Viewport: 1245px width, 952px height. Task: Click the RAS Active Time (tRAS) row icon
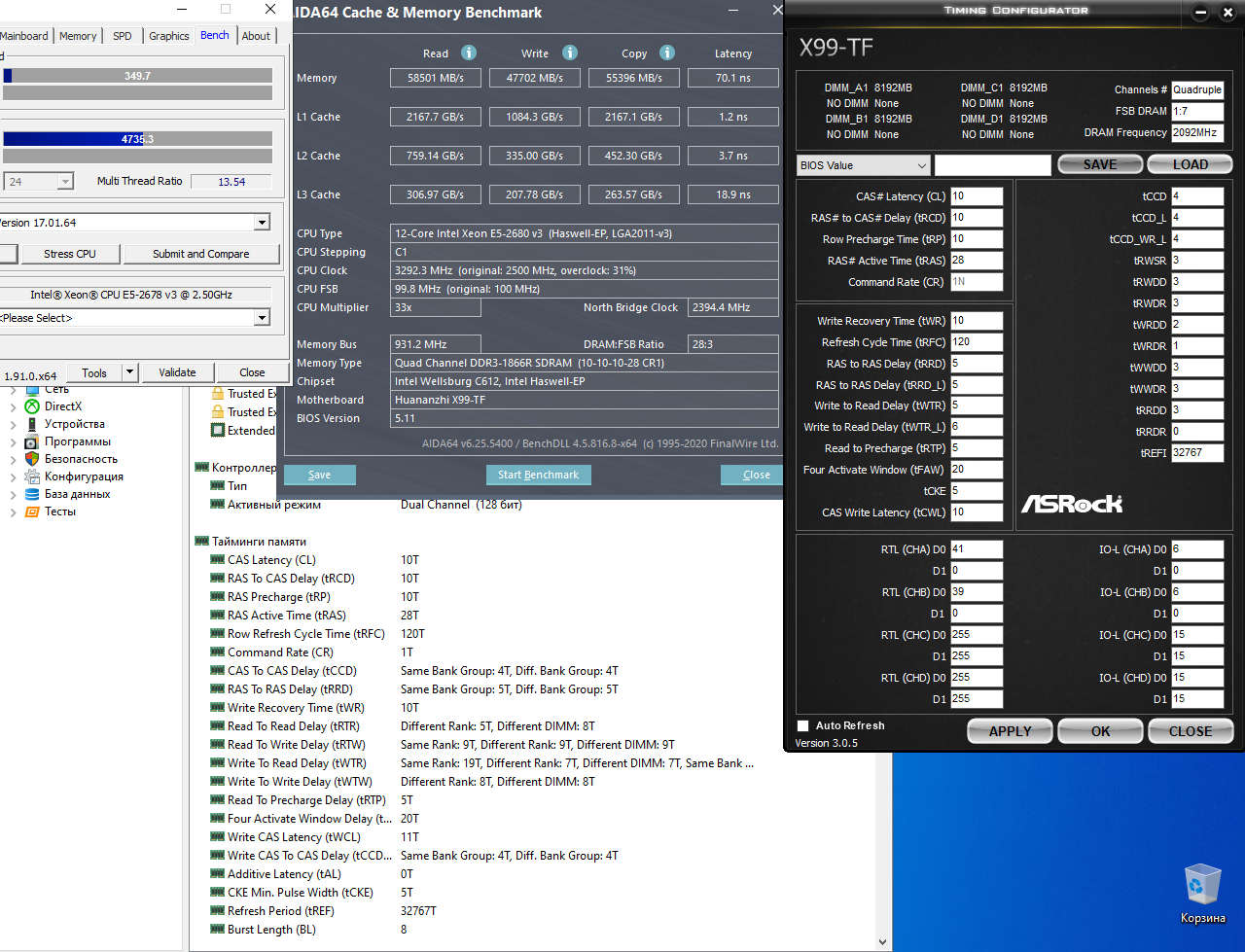tap(218, 616)
